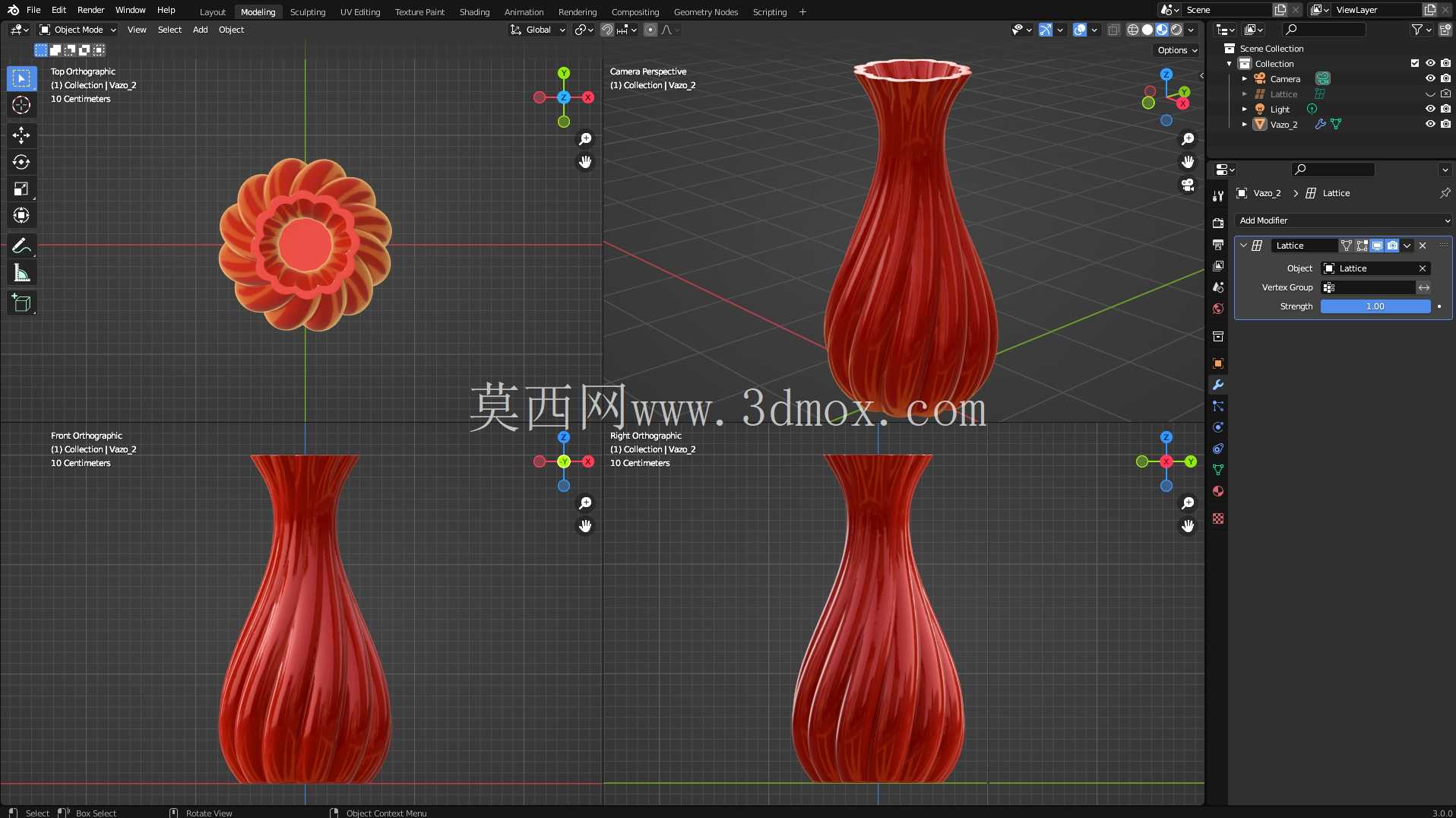
Task: Select the Select Box tool
Action: (x=21, y=78)
